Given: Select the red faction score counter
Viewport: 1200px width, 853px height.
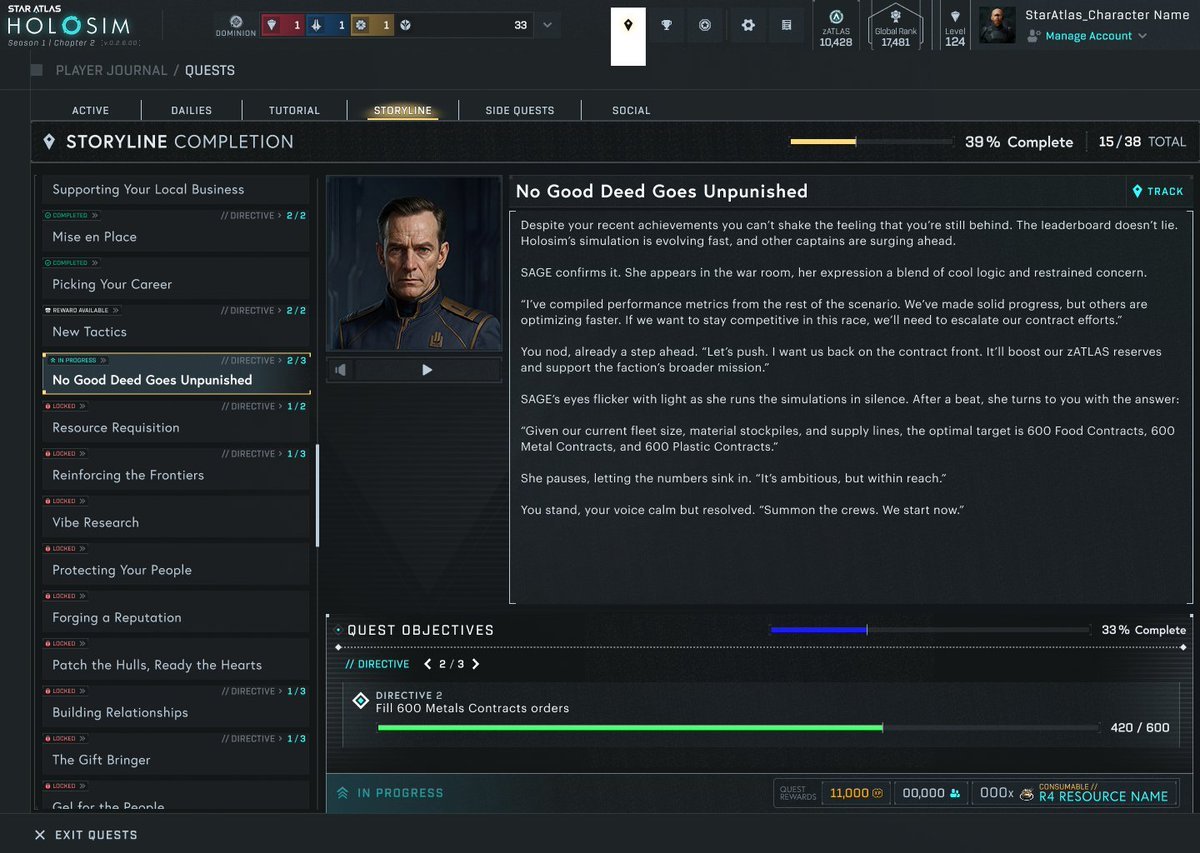Looking at the screenshot, I should [283, 25].
